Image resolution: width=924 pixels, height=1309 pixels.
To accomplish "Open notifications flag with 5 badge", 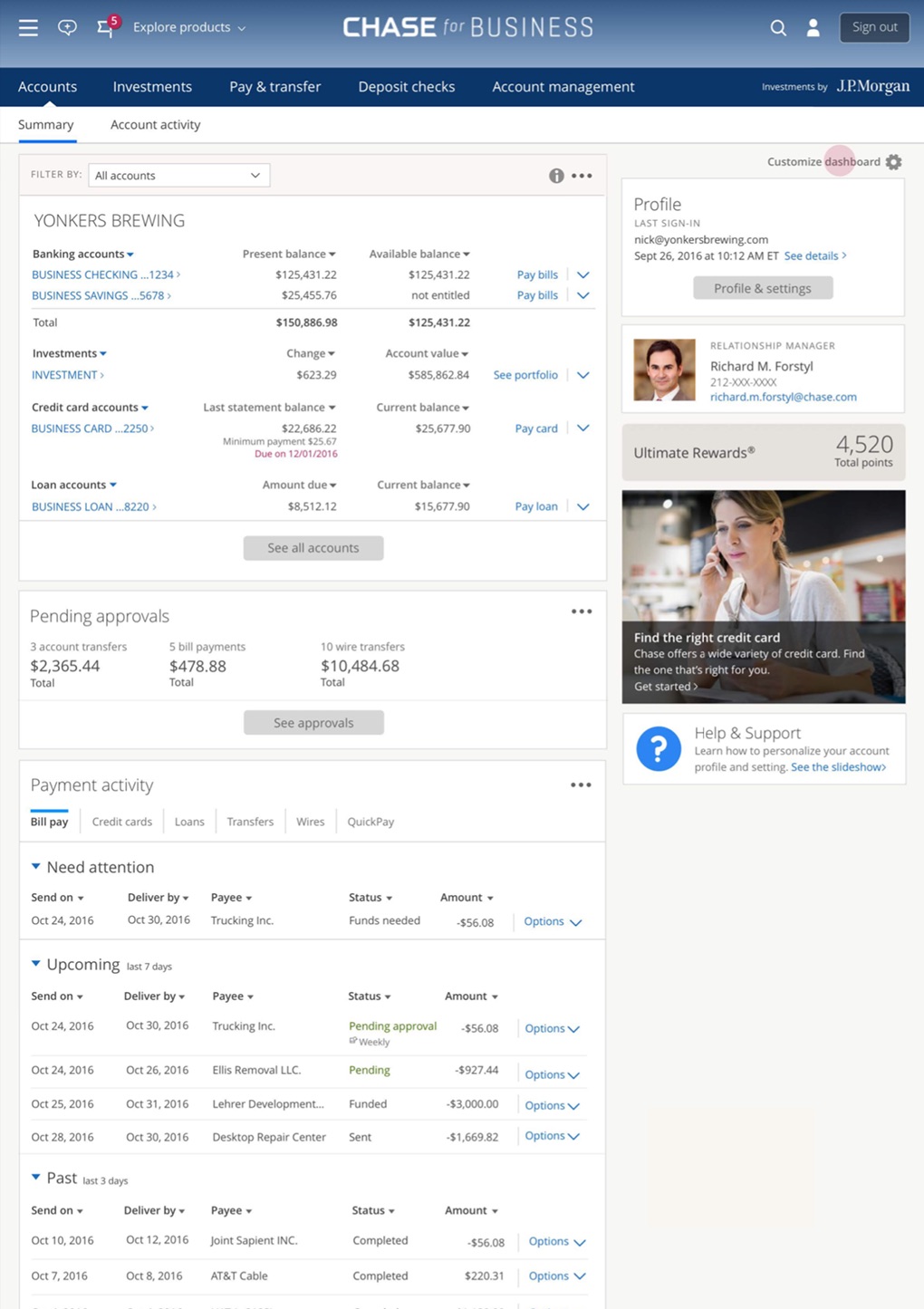I will (x=107, y=26).
